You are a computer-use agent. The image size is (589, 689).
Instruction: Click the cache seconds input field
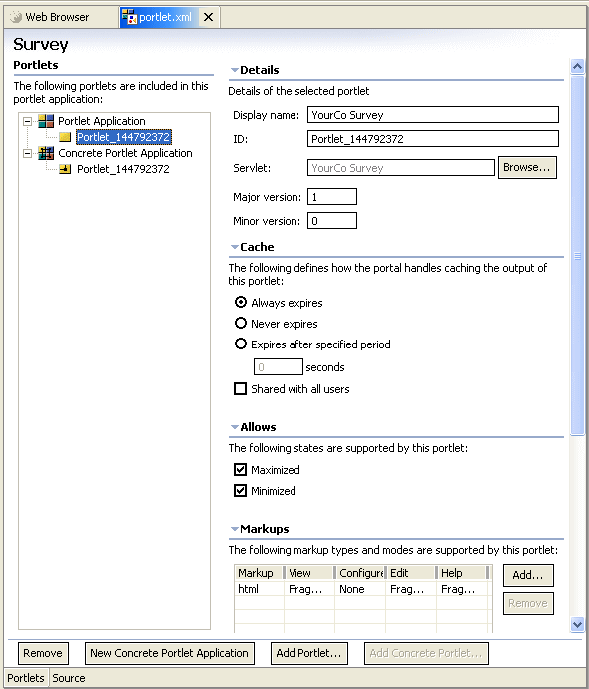tap(278, 366)
